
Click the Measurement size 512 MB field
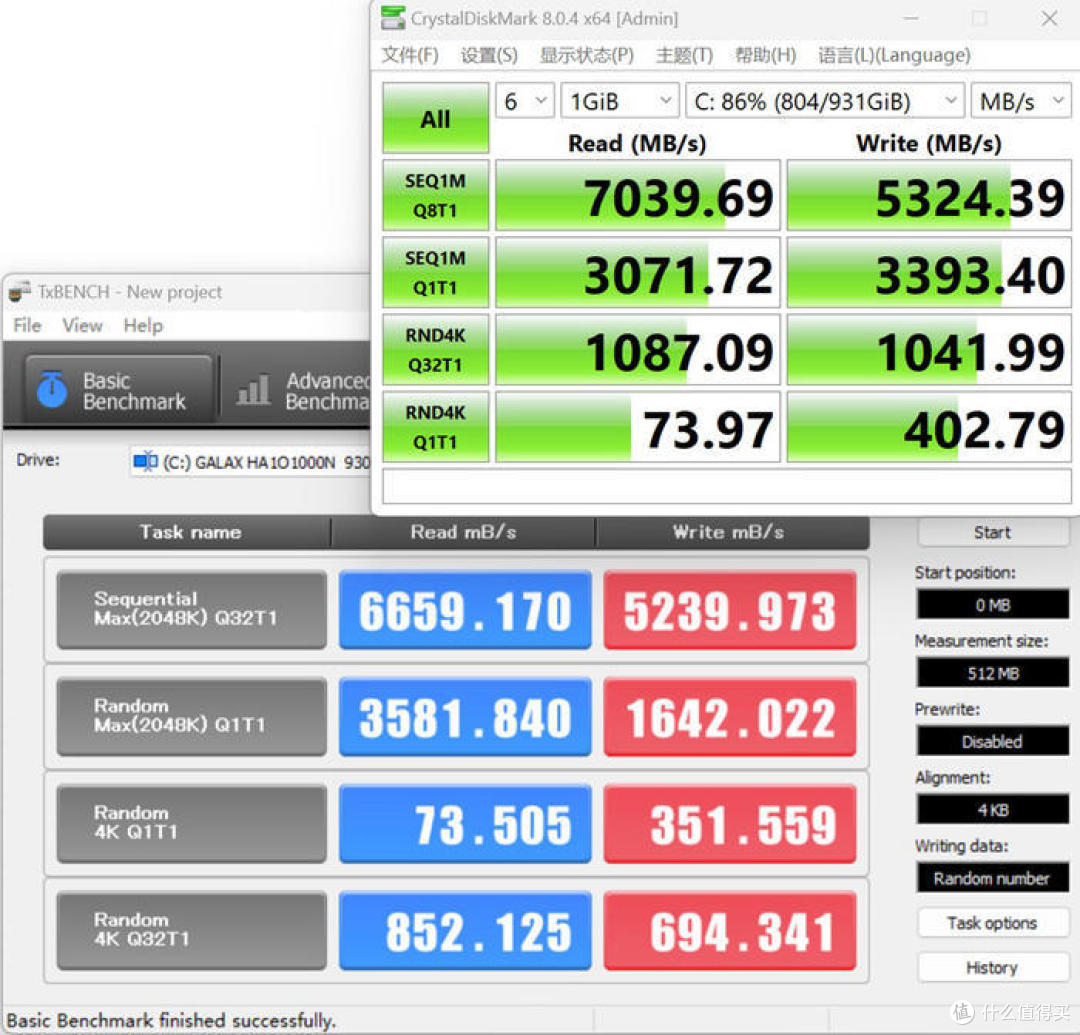tap(993, 673)
